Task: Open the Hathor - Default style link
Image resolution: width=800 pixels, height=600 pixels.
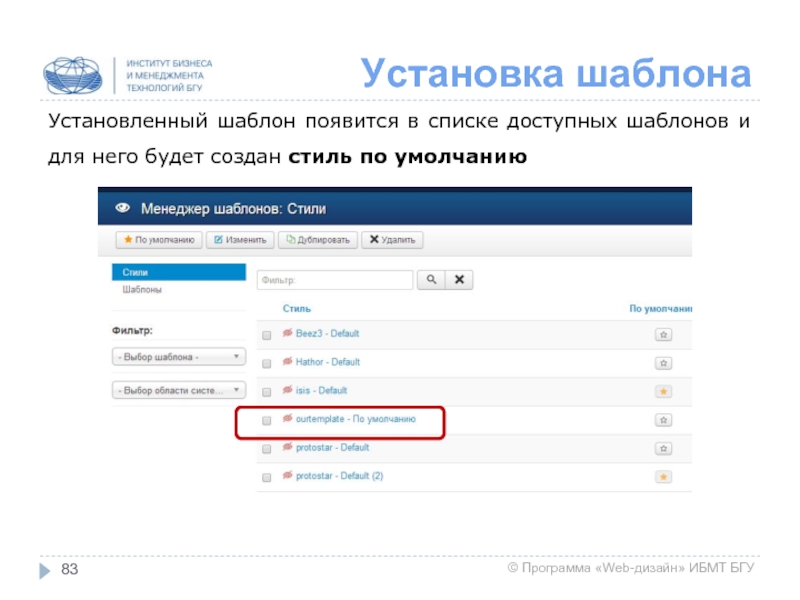Action: (x=328, y=362)
